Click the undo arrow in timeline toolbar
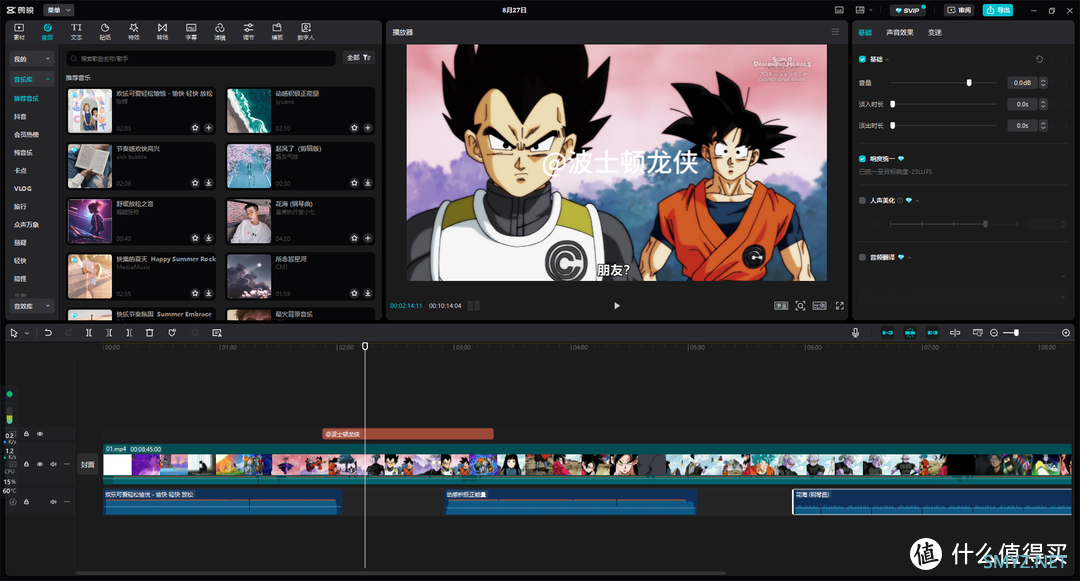 pyautogui.click(x=48, y=332)
